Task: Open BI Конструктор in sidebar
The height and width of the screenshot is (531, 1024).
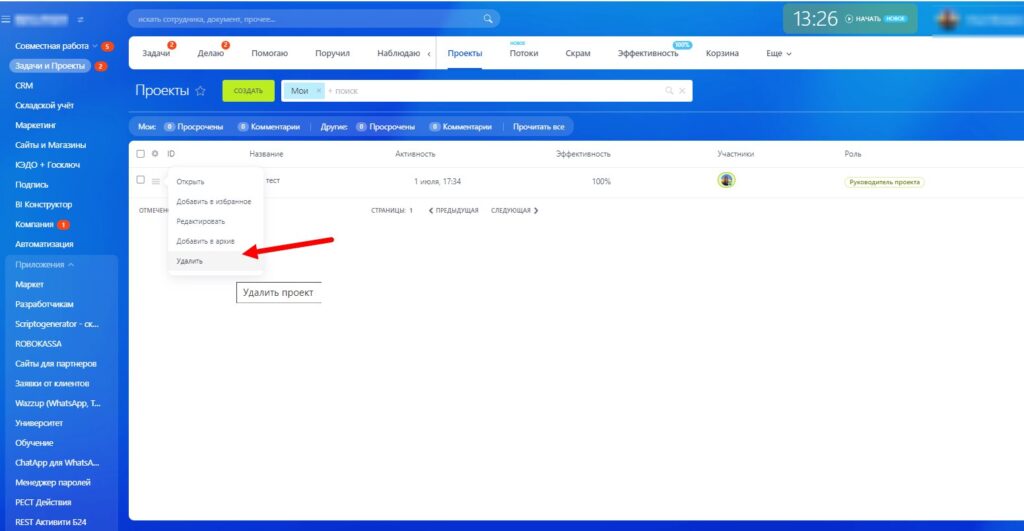Action: pos(44,204)
